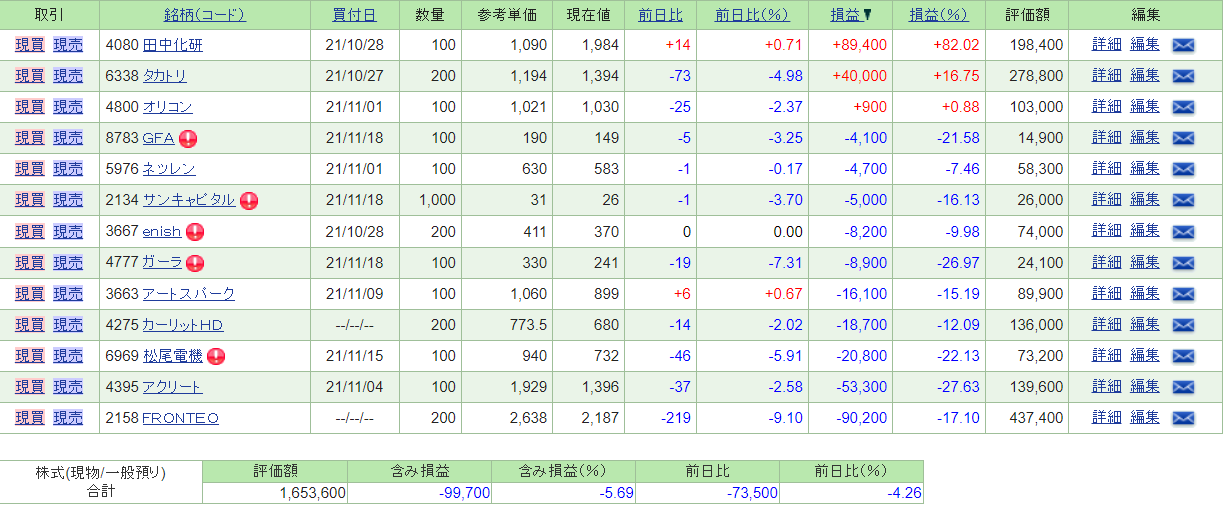Click 現売 for ネツレン row
Image resolution: width=1226 pixels, height=509 pixels.
click(x=68, y=169)
